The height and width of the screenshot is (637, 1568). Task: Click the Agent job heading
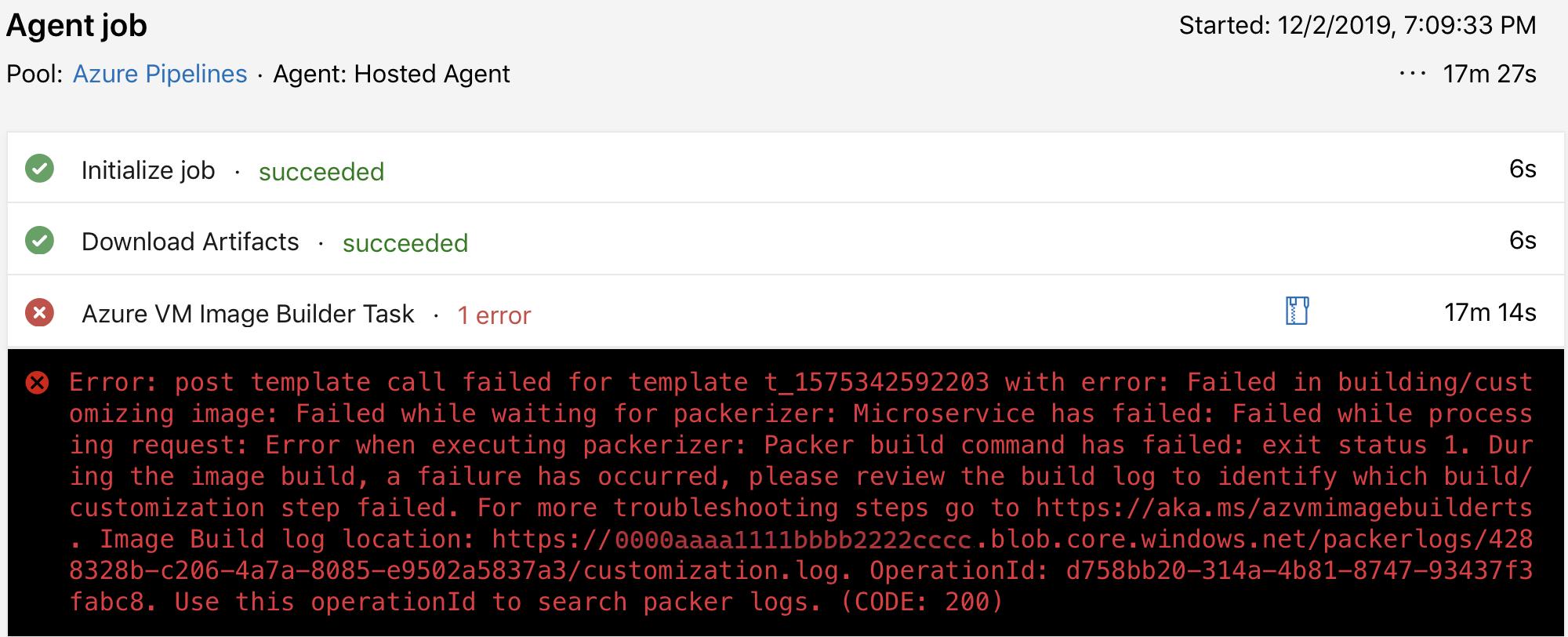[75, 24]
